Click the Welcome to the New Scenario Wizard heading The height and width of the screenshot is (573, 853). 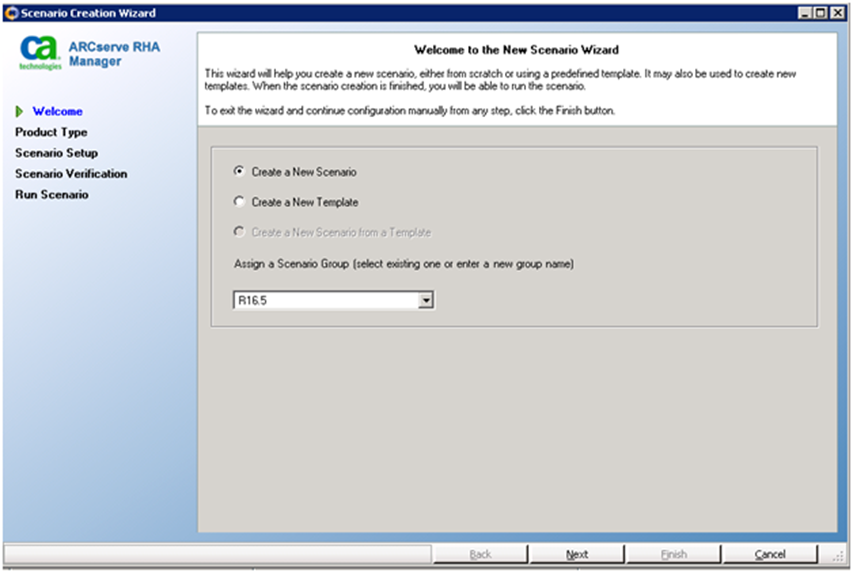(516, 50)
